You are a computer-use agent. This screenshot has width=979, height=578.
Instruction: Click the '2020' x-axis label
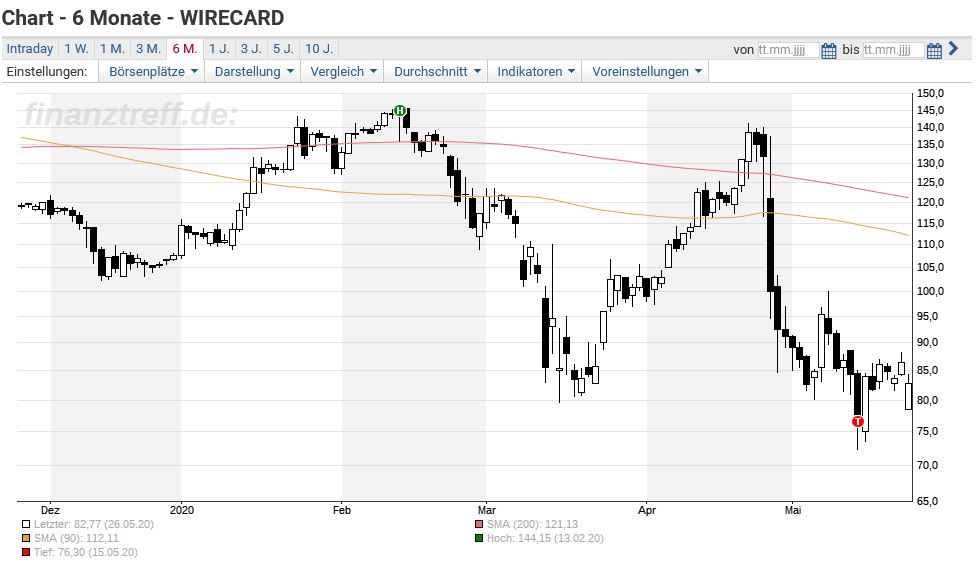182,510
